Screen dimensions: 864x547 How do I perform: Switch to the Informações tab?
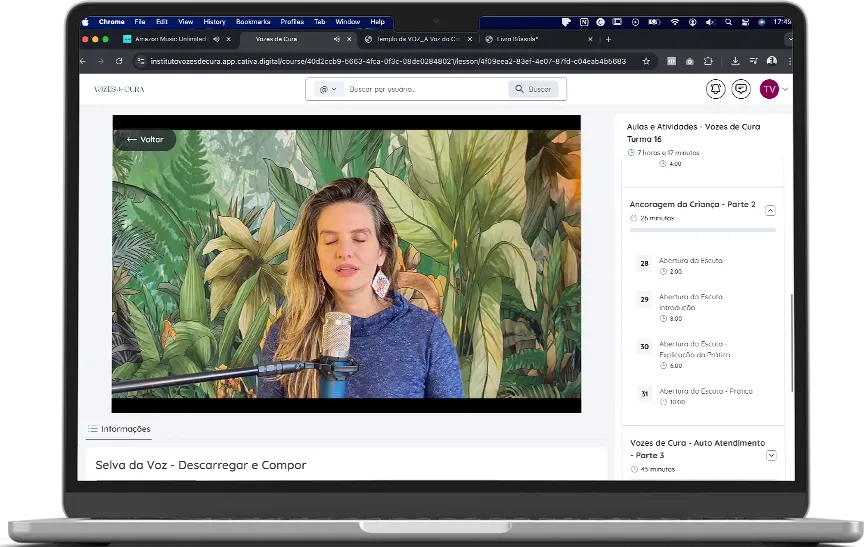119,429
